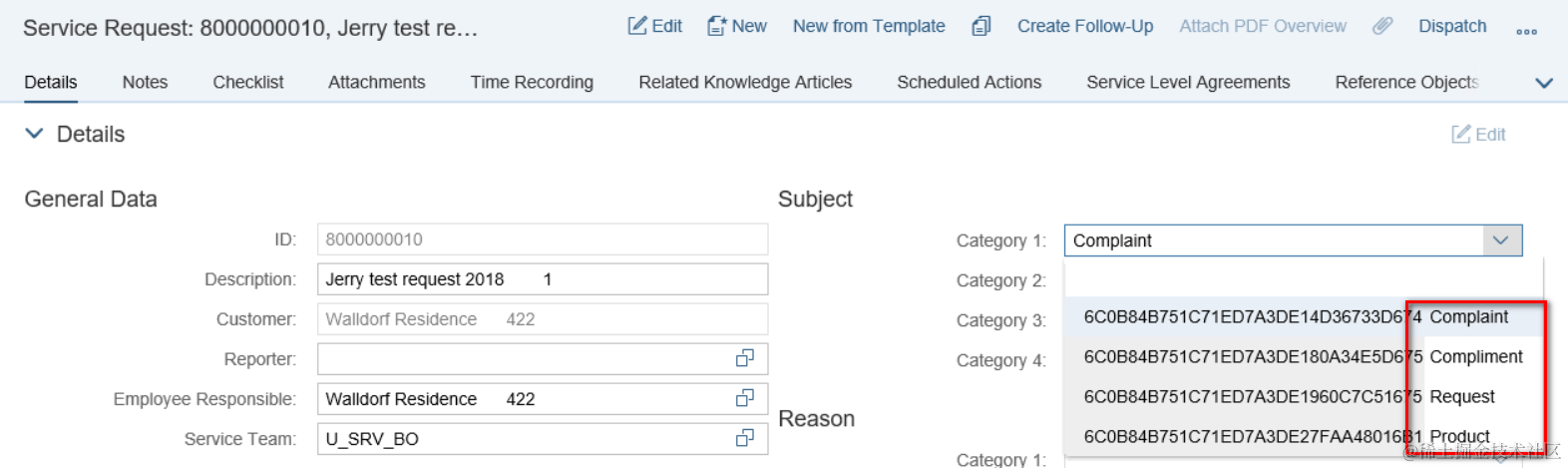Click the copy icon in the top toolbar
The height and width of the screenshot is (468, 1568).
pyautogui.click(x=981, y=26)
